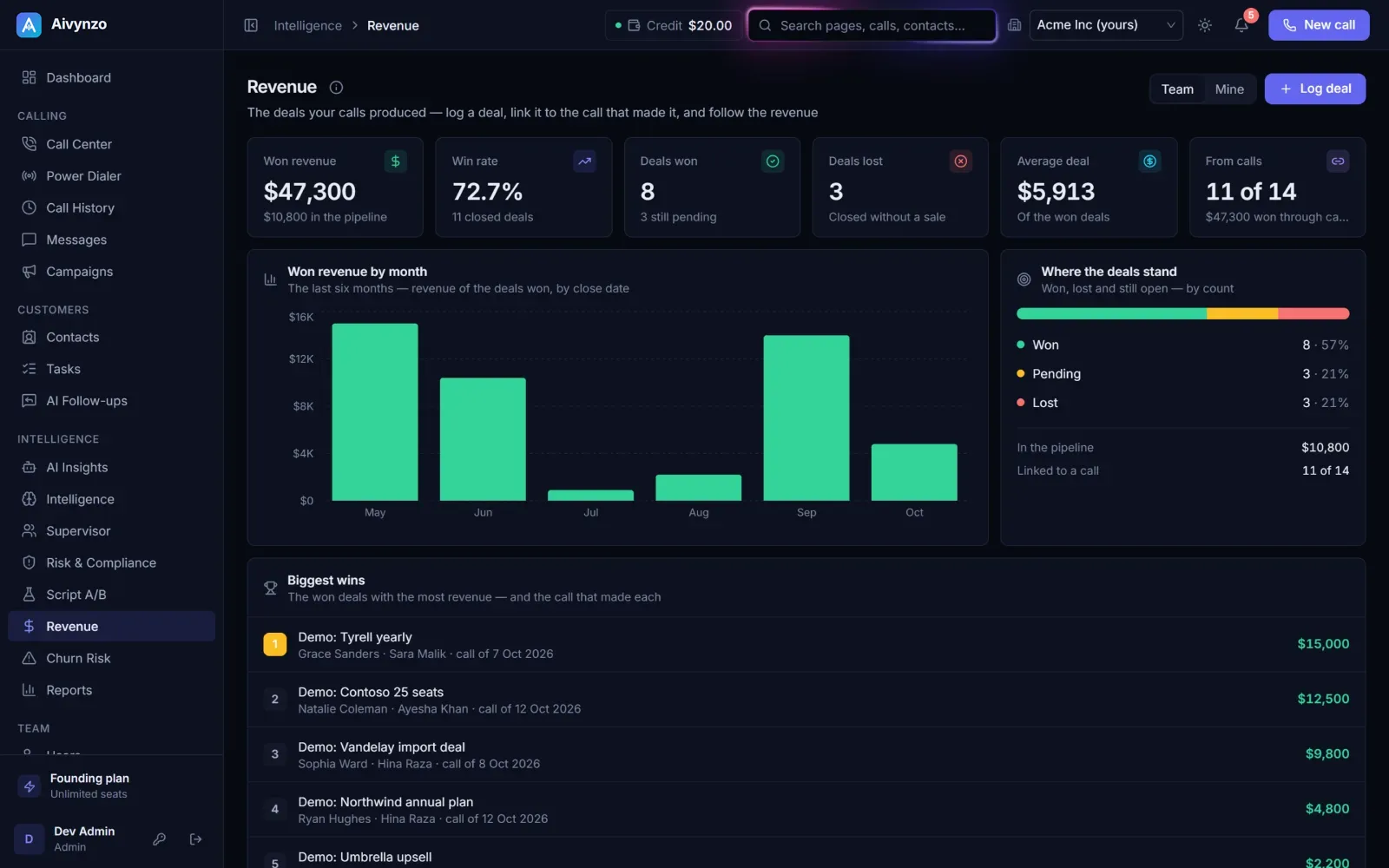
Task: Click the May bar in revenue chart
Action: (x=375, y=412)
